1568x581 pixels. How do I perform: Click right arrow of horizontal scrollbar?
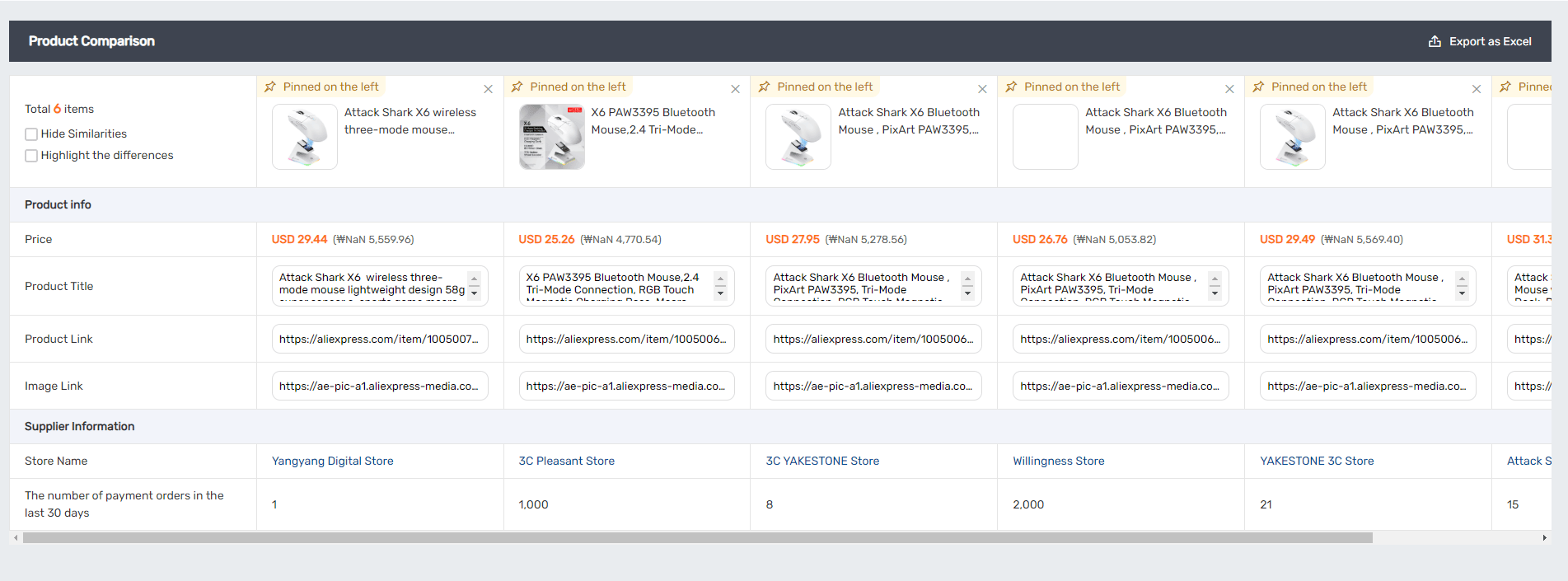1544,538
